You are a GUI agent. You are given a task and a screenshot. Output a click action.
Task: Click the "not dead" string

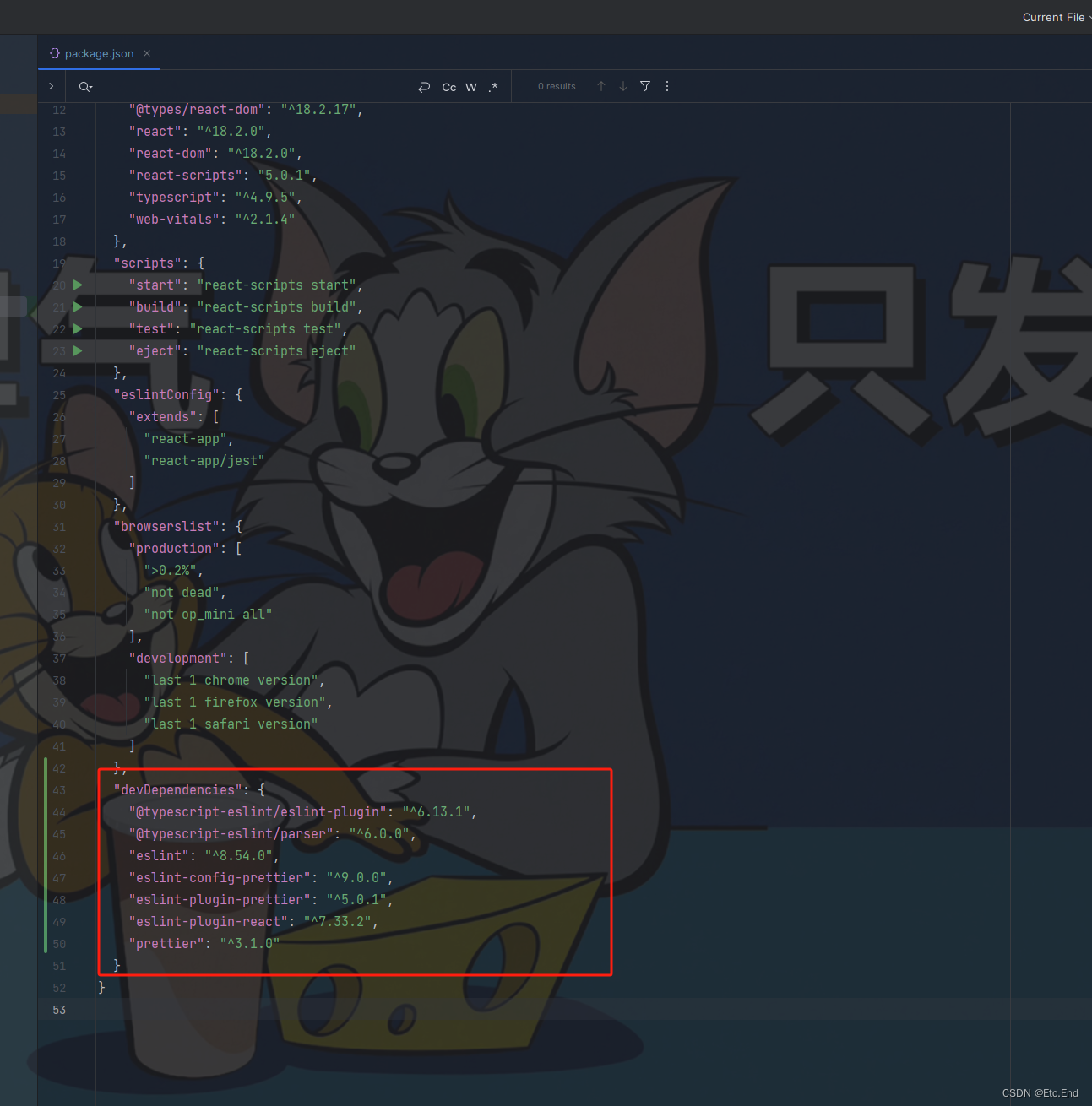pos(182,593)
